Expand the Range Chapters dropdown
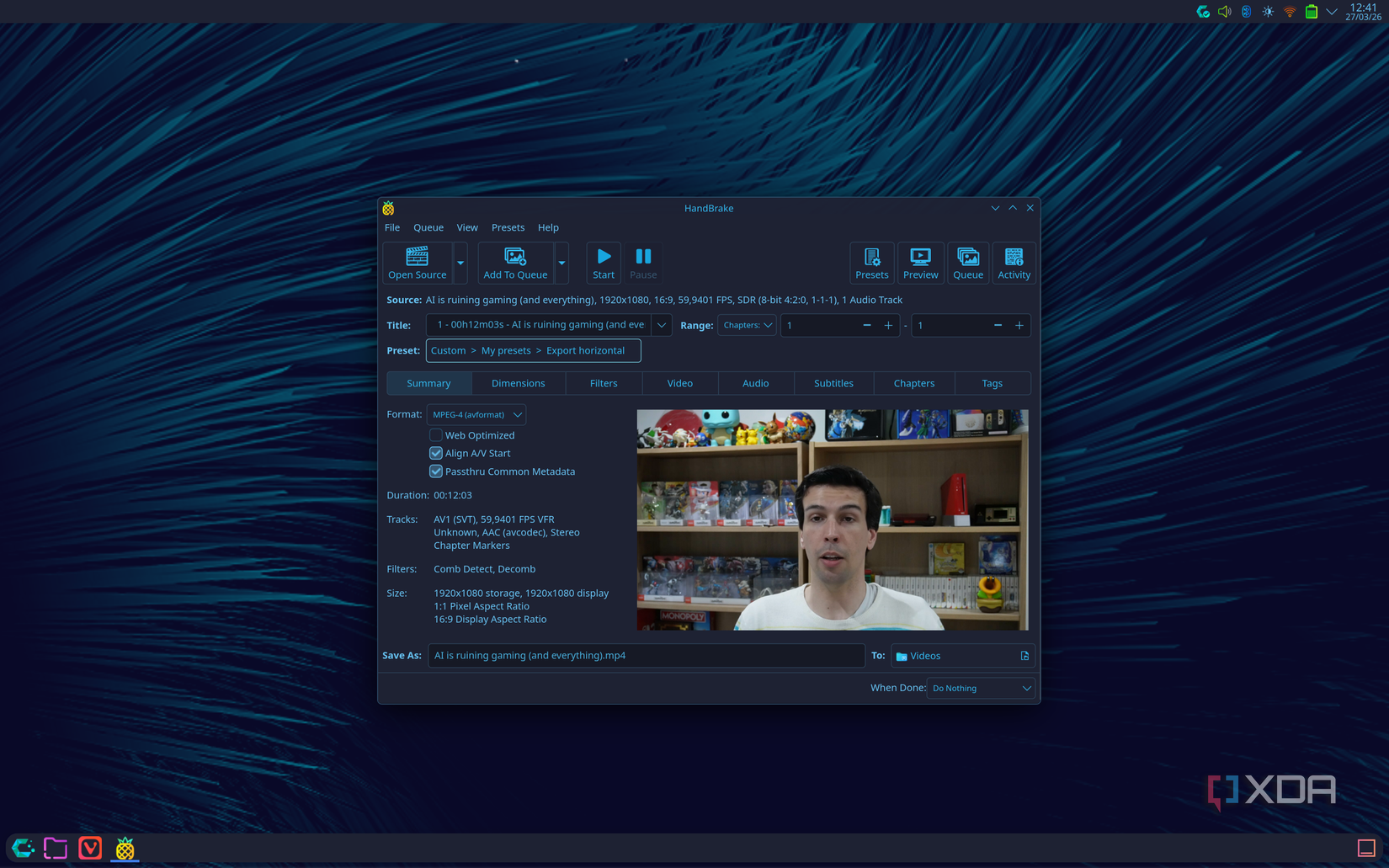This screenshot has width=1389, height=868. tap(747, 325)
